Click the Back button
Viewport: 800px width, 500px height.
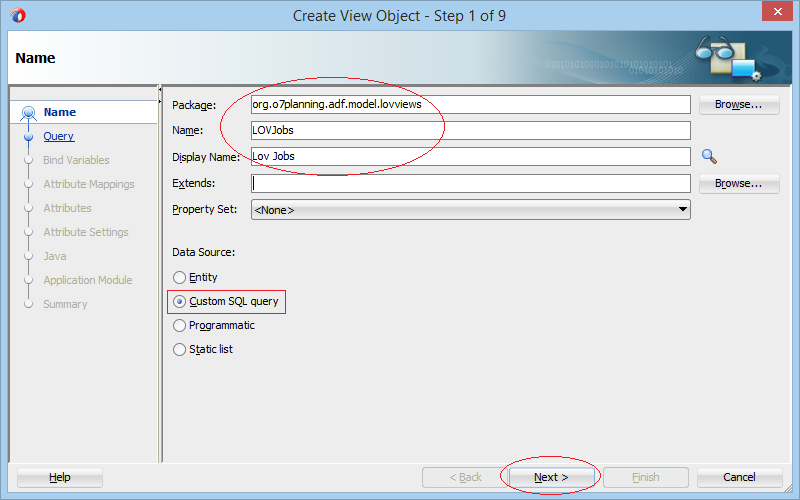point(465,478)
